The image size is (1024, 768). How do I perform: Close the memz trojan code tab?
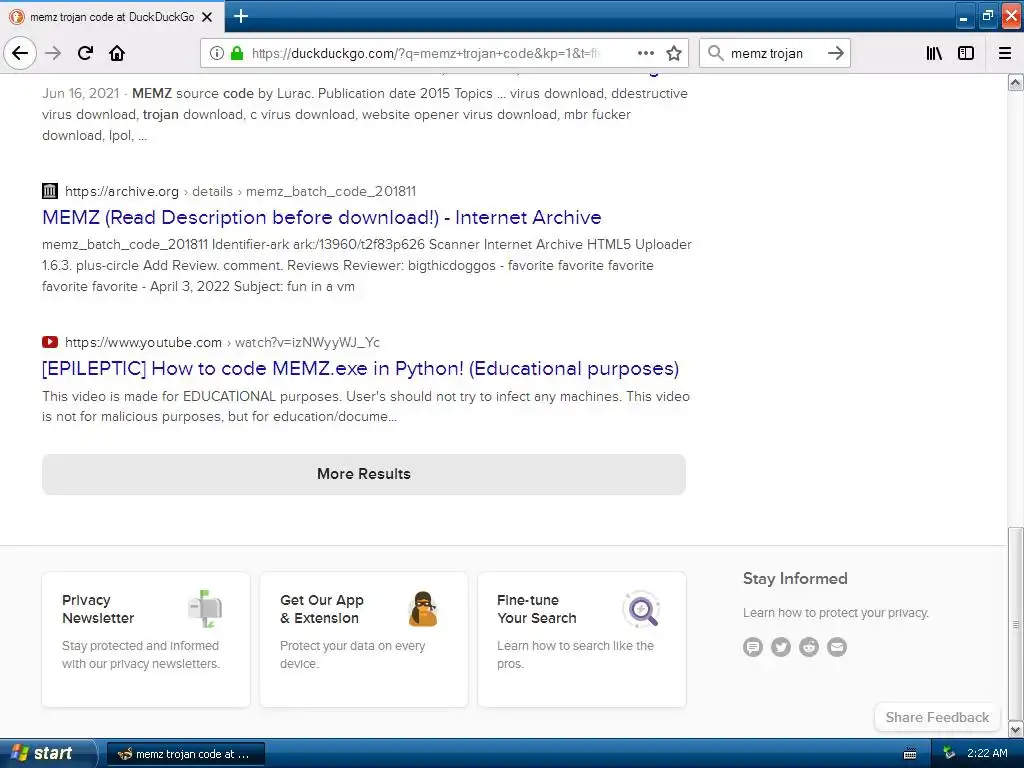[207, 17]
